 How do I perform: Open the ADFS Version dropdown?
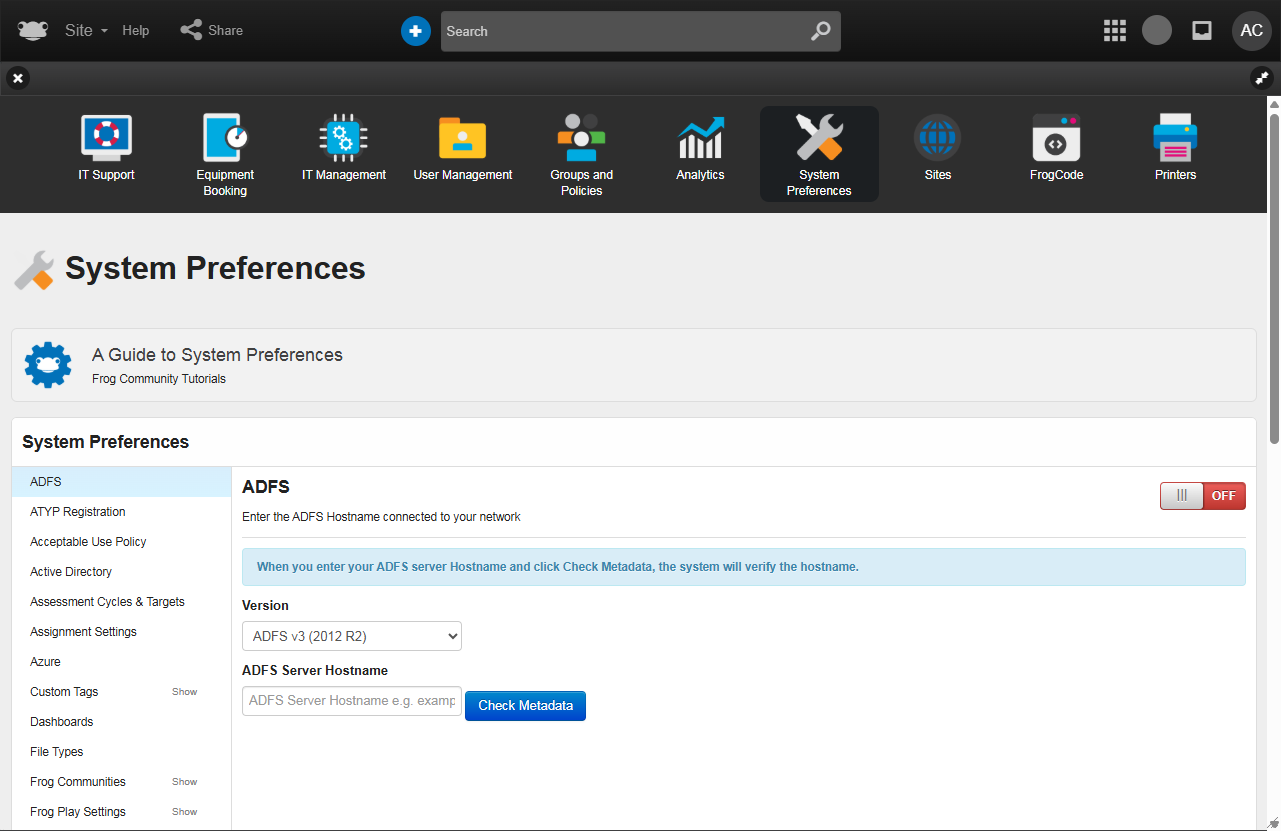[x=352, y=636]
